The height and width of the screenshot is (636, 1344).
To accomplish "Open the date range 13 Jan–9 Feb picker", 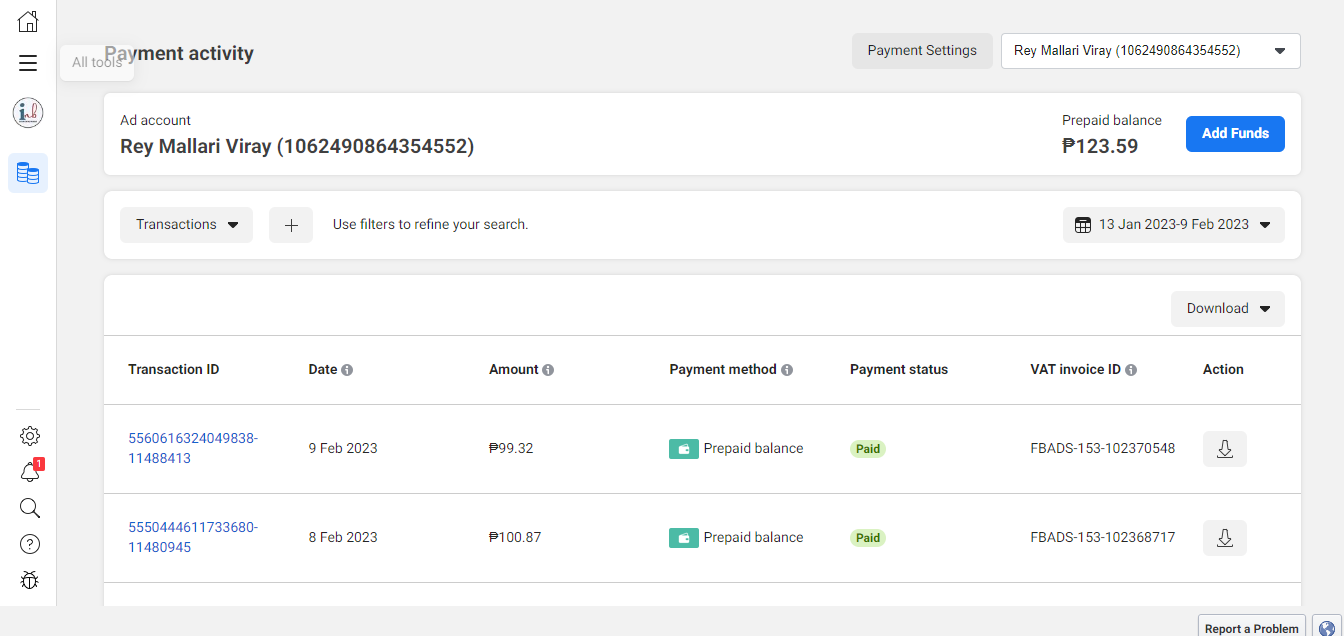I will click(x=1173, y=225).
